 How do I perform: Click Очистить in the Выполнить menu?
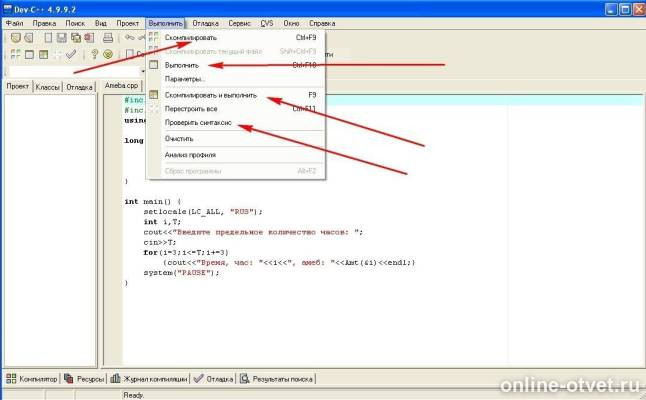[x=179, y=138]
